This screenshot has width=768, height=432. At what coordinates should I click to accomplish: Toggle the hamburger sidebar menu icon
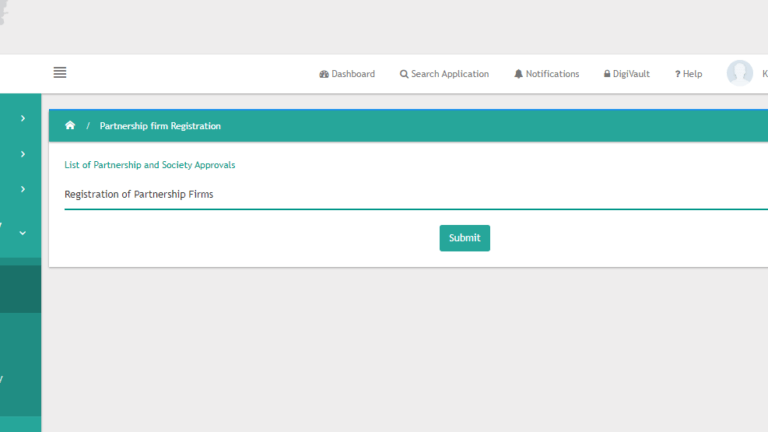pos(60,72)
